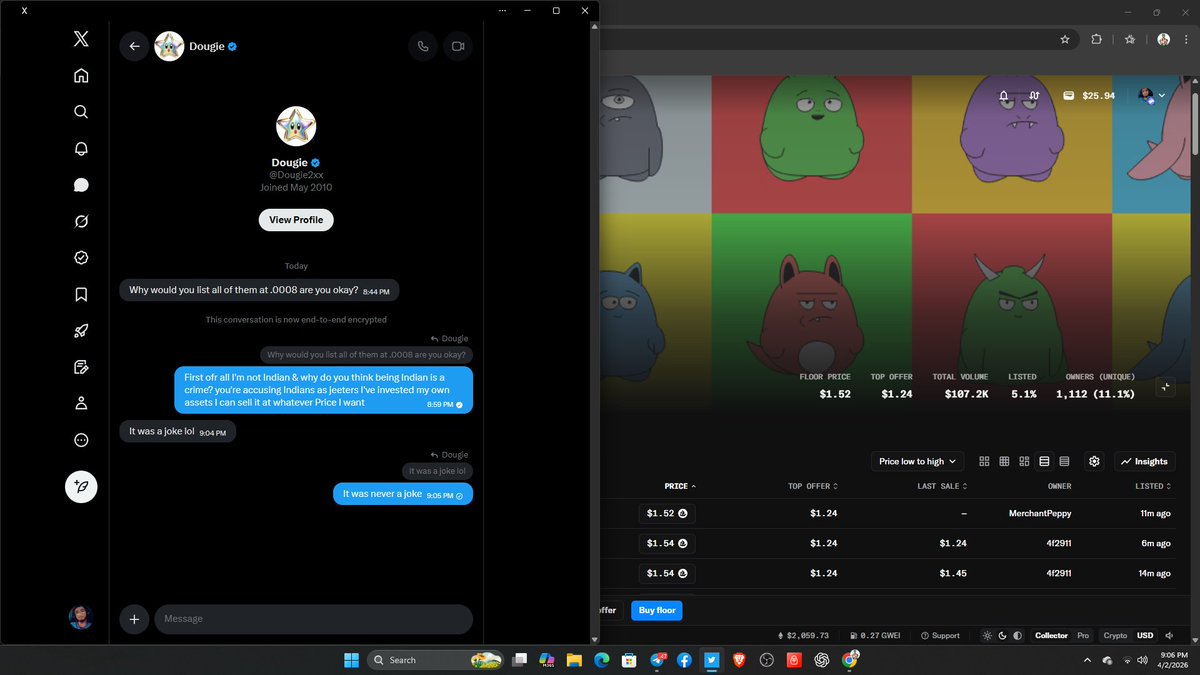Open wallet balance showing $25.94
This screenshot has width=1200, height=675.
coord(1088,96)
